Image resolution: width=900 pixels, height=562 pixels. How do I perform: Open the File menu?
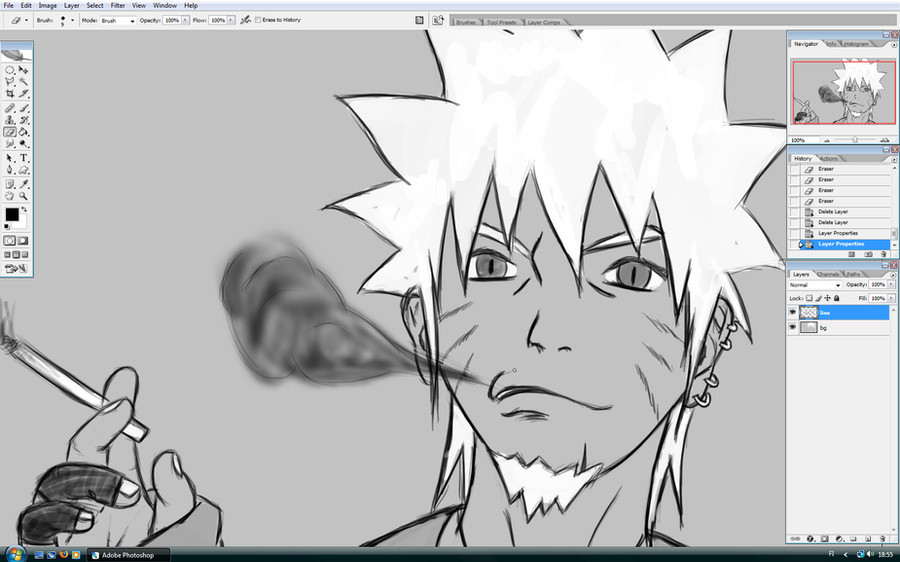pyautogui.click(x=8, y=5)
